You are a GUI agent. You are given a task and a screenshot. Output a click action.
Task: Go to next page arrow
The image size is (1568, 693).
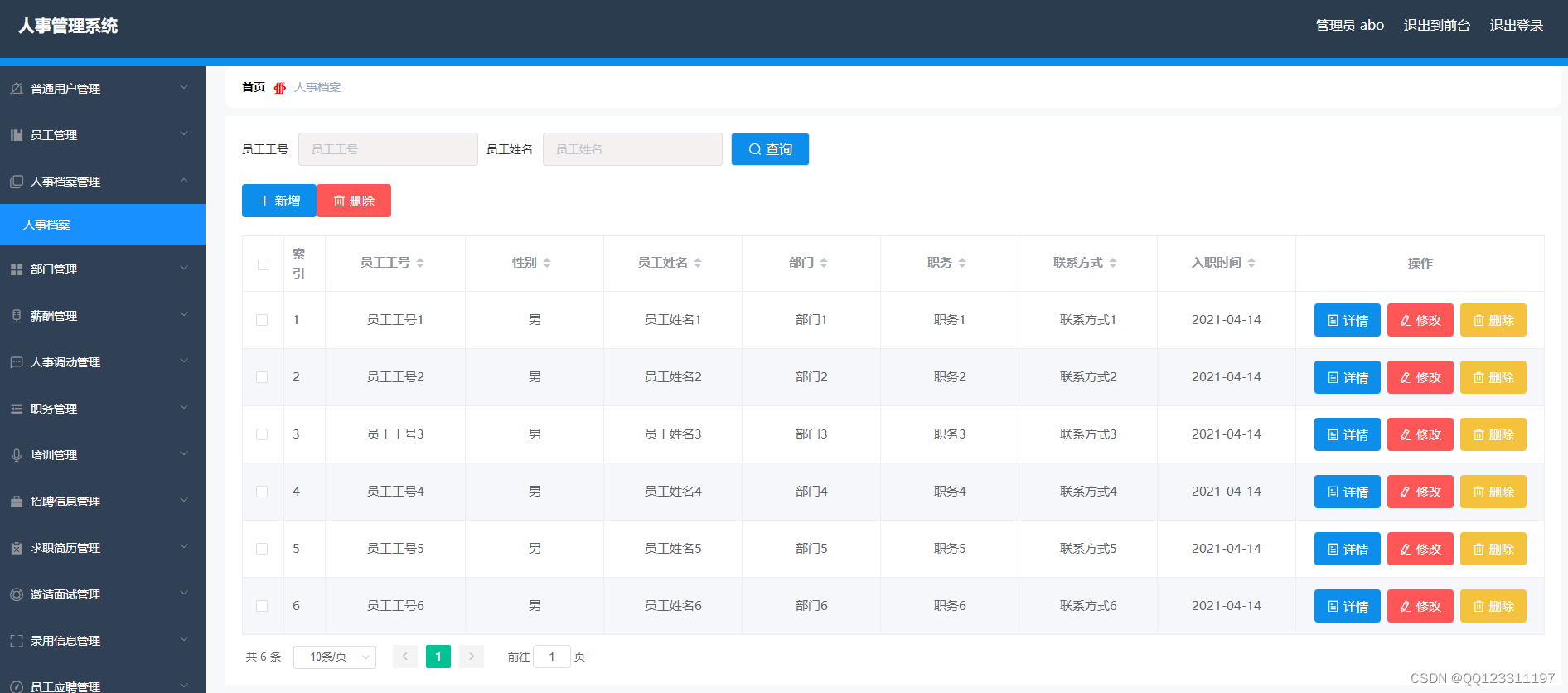click(472, 657)
